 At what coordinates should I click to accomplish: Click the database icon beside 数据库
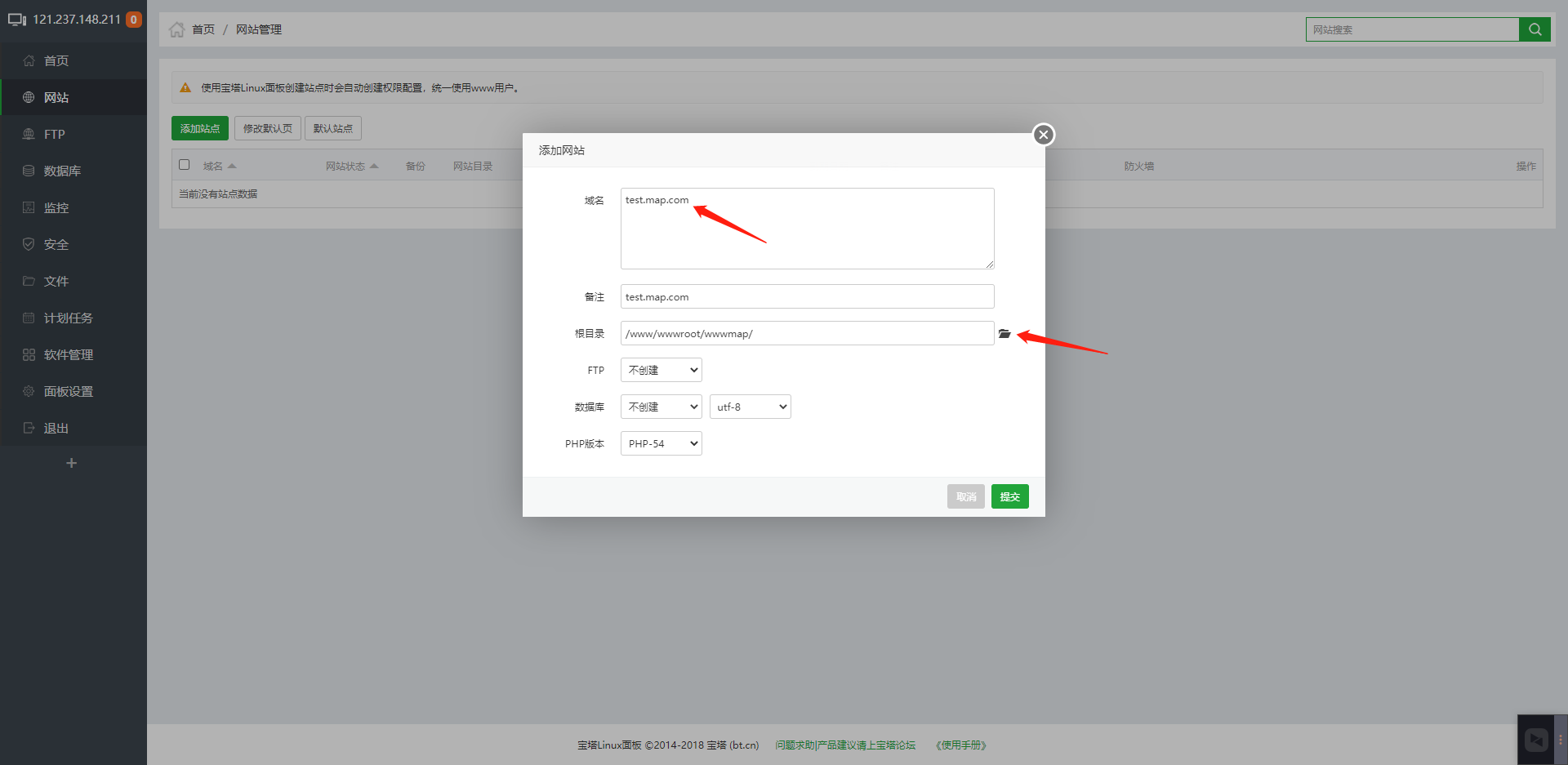coord(29,171)
